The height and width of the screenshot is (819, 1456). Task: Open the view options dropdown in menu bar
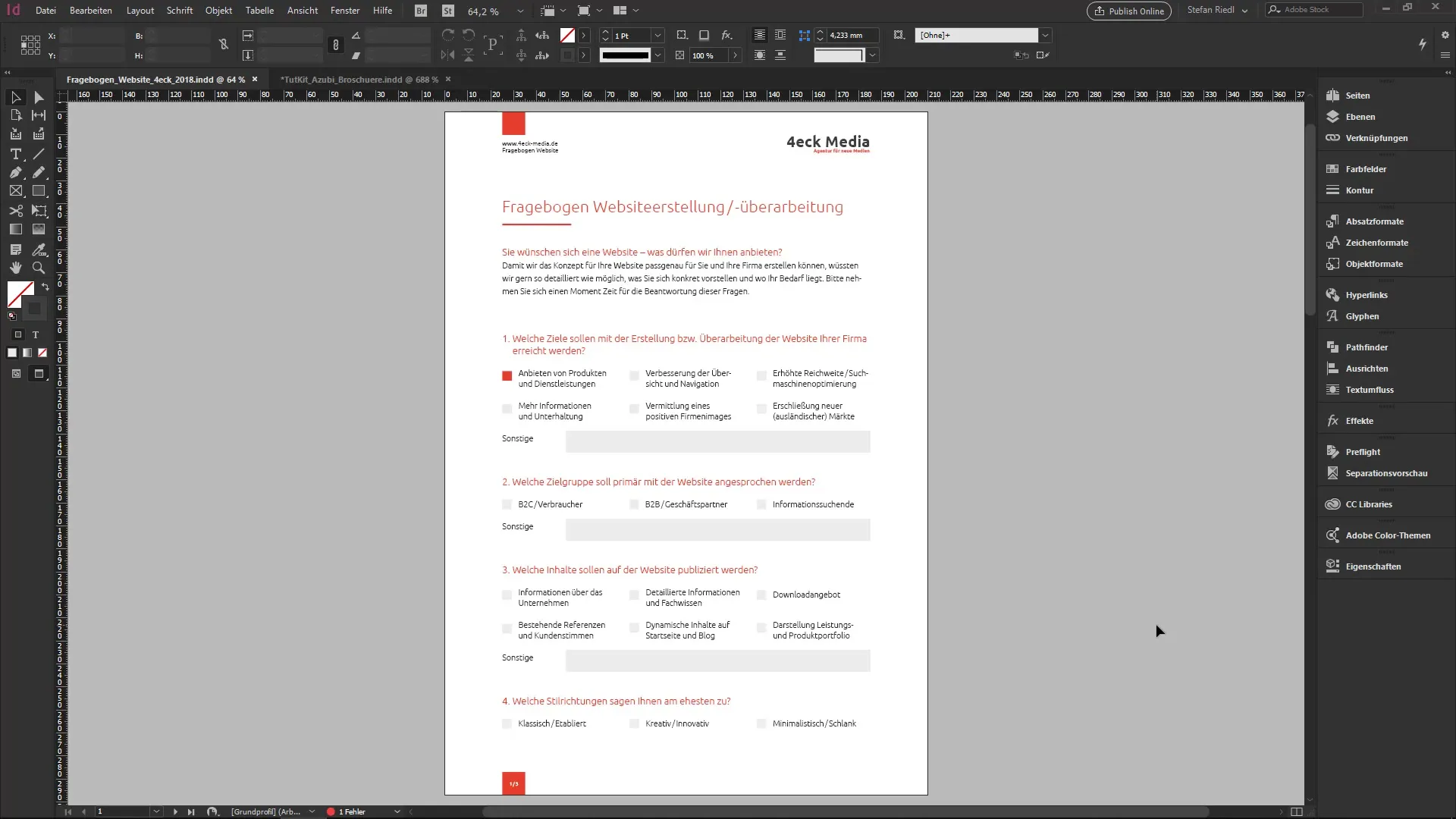click(x=553, y=11)
